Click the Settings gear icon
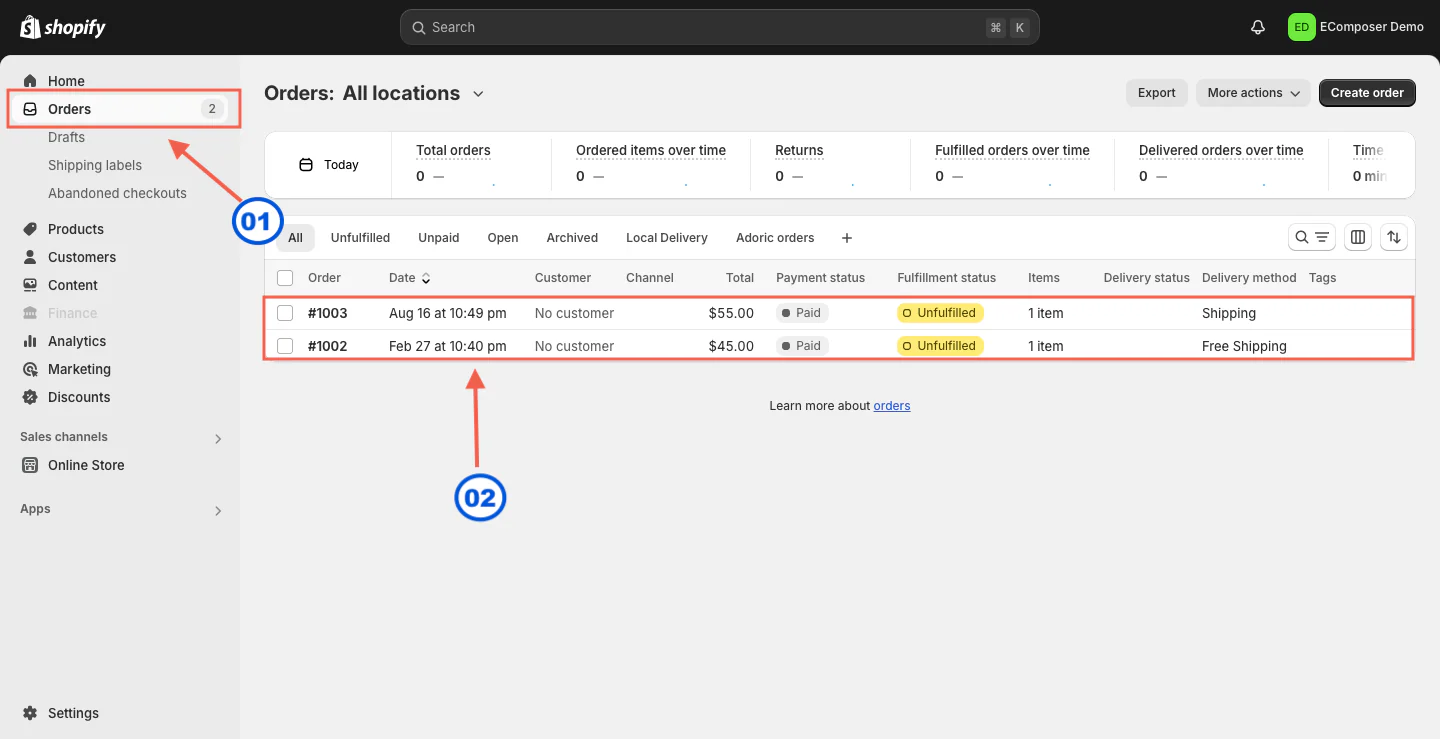The image size is (1440, 739). [x=30, y=713]
